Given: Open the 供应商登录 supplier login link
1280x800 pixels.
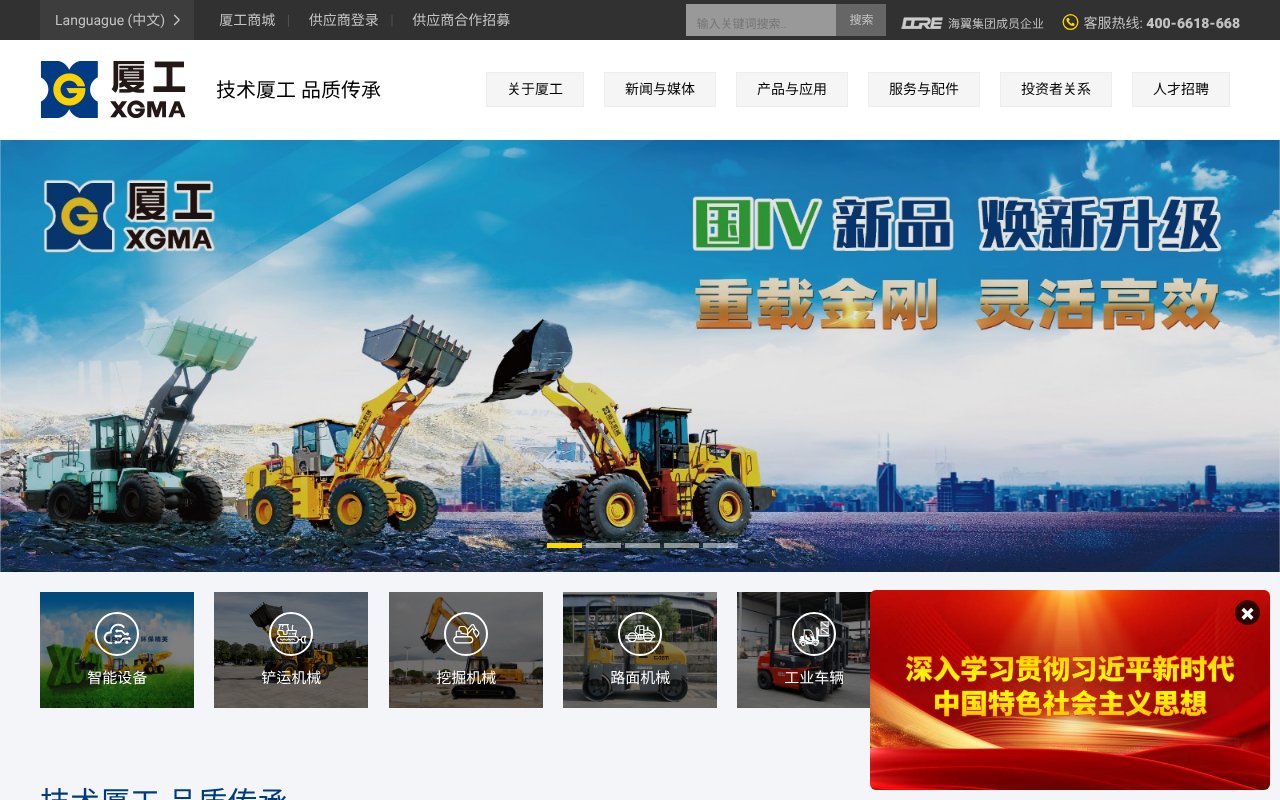Looking at the screenshot, I should (343, 20).
